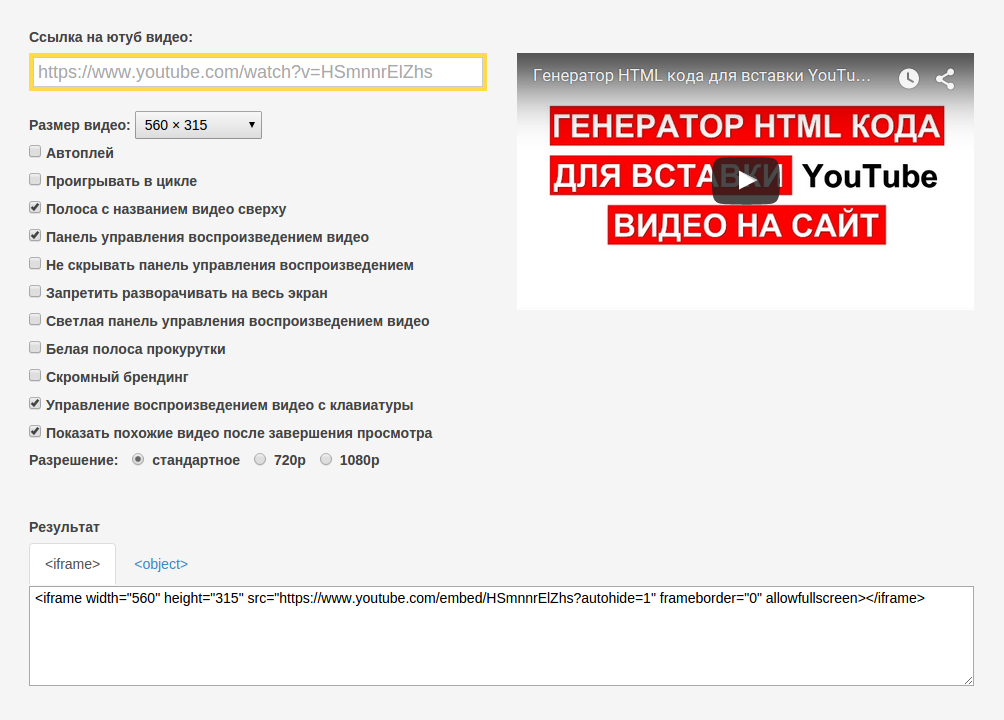Click the Результат heading
1004x720 pixels.
click(64, 527)
